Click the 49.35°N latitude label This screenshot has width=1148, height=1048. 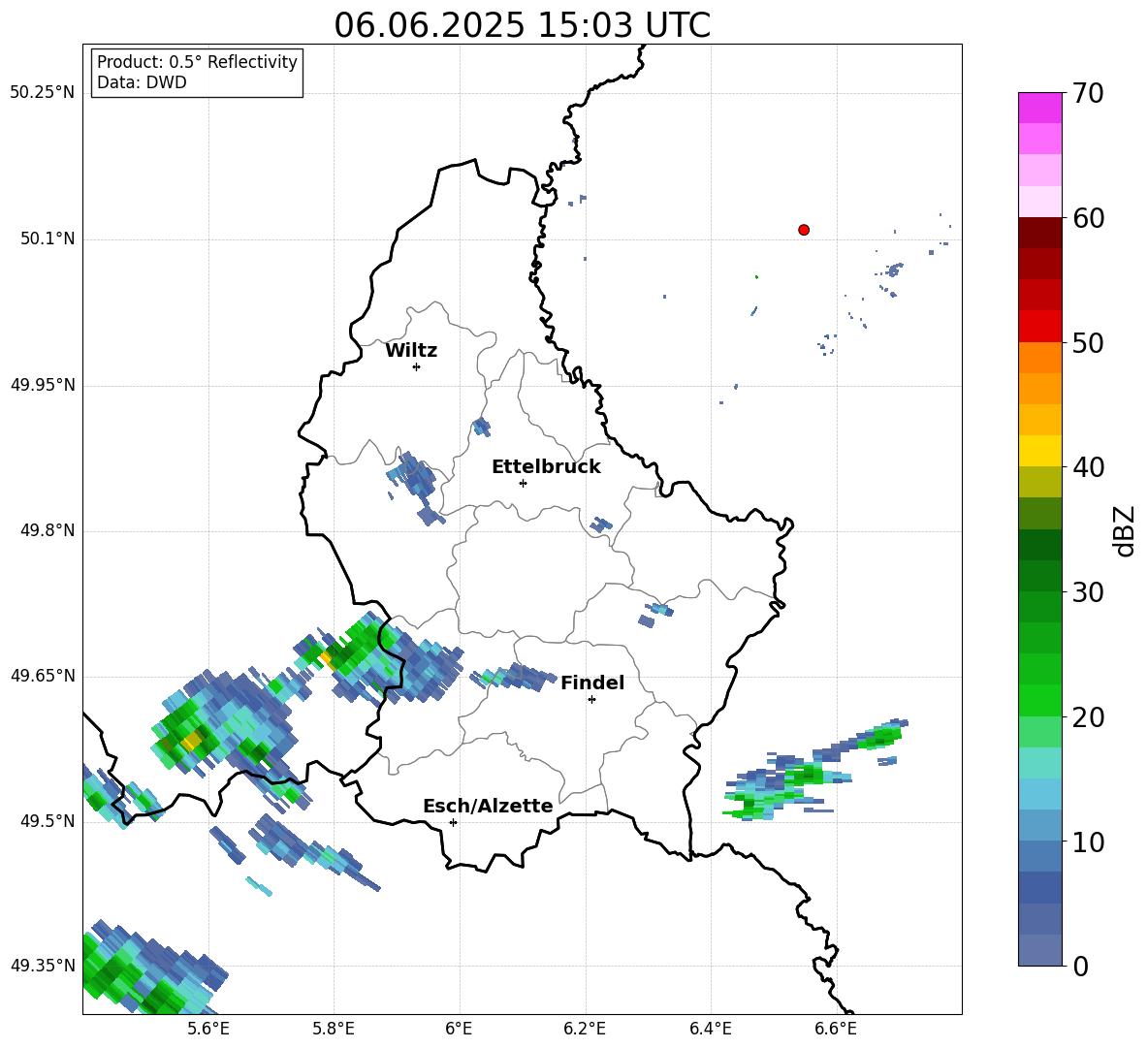43,966
